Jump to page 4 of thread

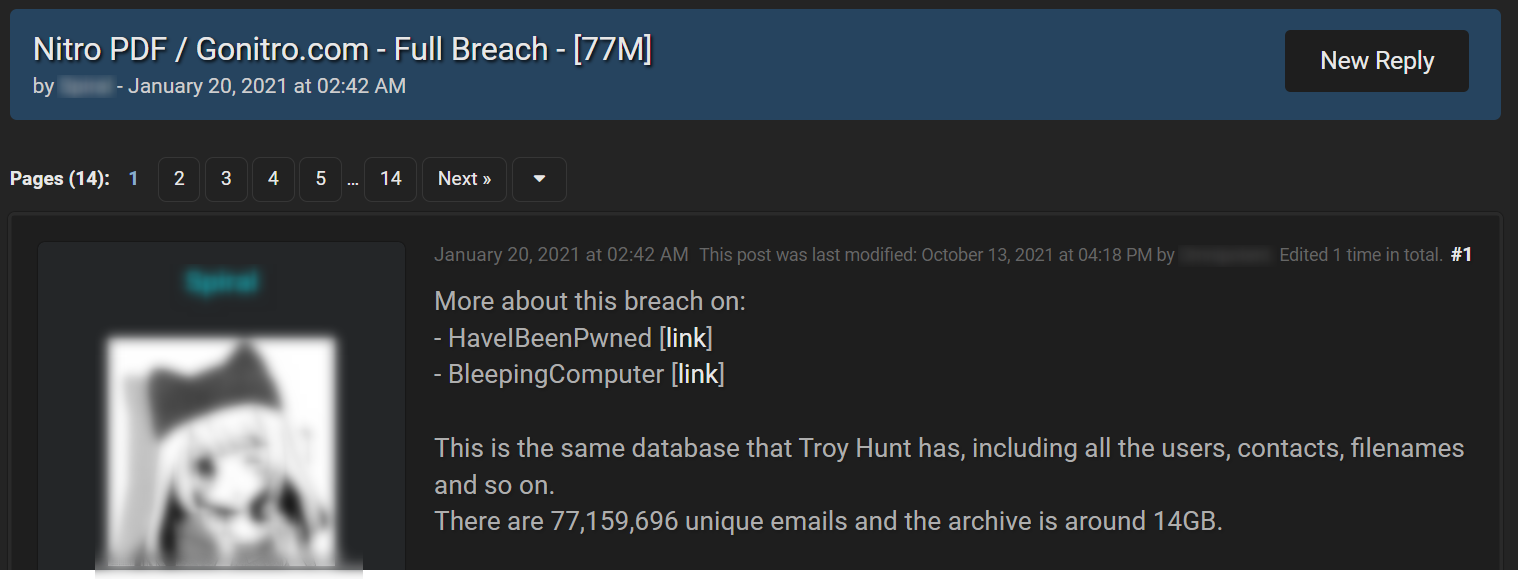click(x=273, y=179)
